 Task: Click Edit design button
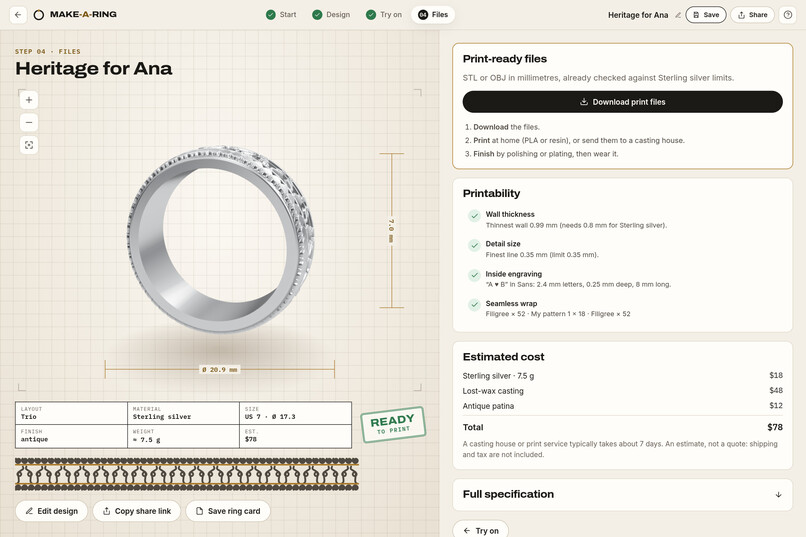pyautogui.click(x=51, y=511)
